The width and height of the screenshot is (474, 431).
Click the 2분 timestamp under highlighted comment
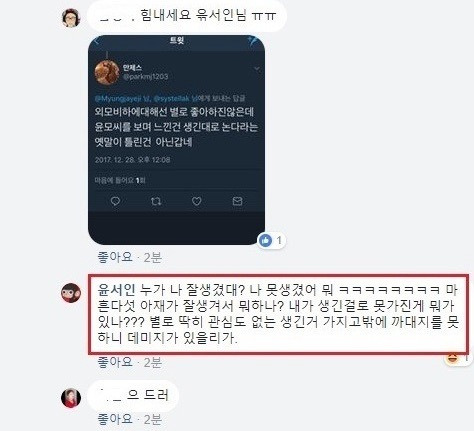pyautogui.click(x=153, y=362)
